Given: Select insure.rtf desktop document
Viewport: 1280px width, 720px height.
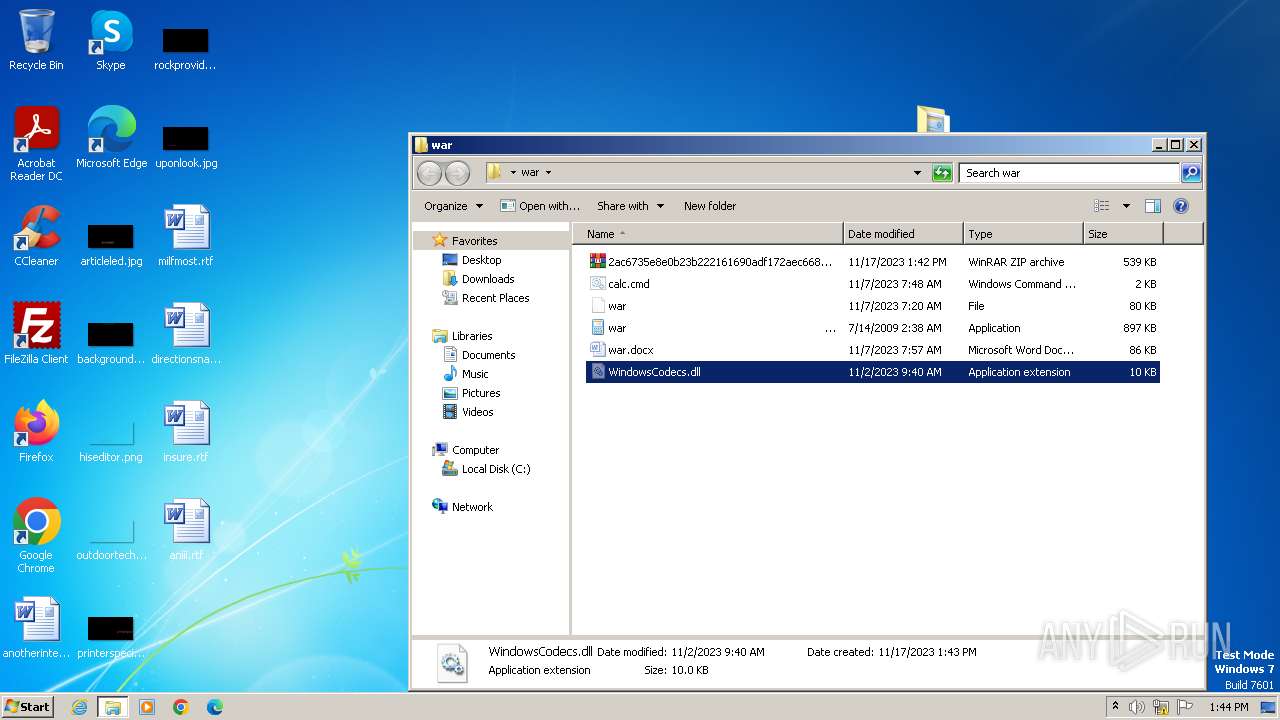Looking at the screenshot, I should [185, 432].
